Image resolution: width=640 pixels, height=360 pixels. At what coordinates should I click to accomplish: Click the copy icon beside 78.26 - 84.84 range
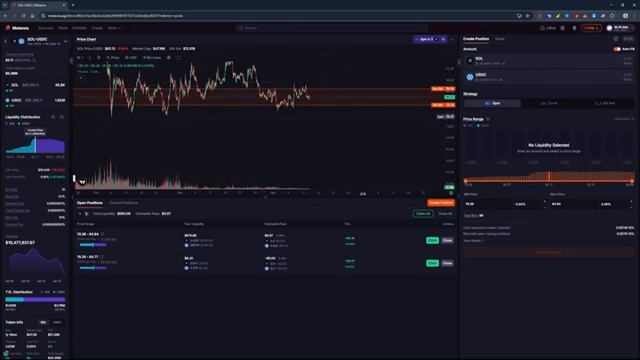click(x=102, y=234)
